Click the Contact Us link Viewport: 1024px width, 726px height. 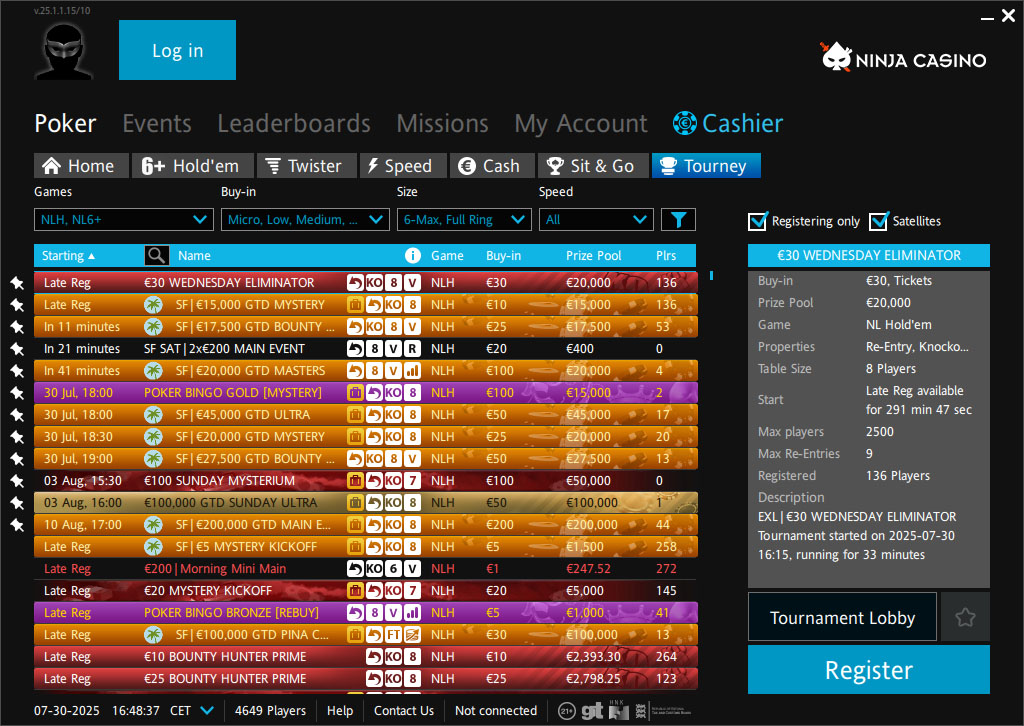pos(404,710)
